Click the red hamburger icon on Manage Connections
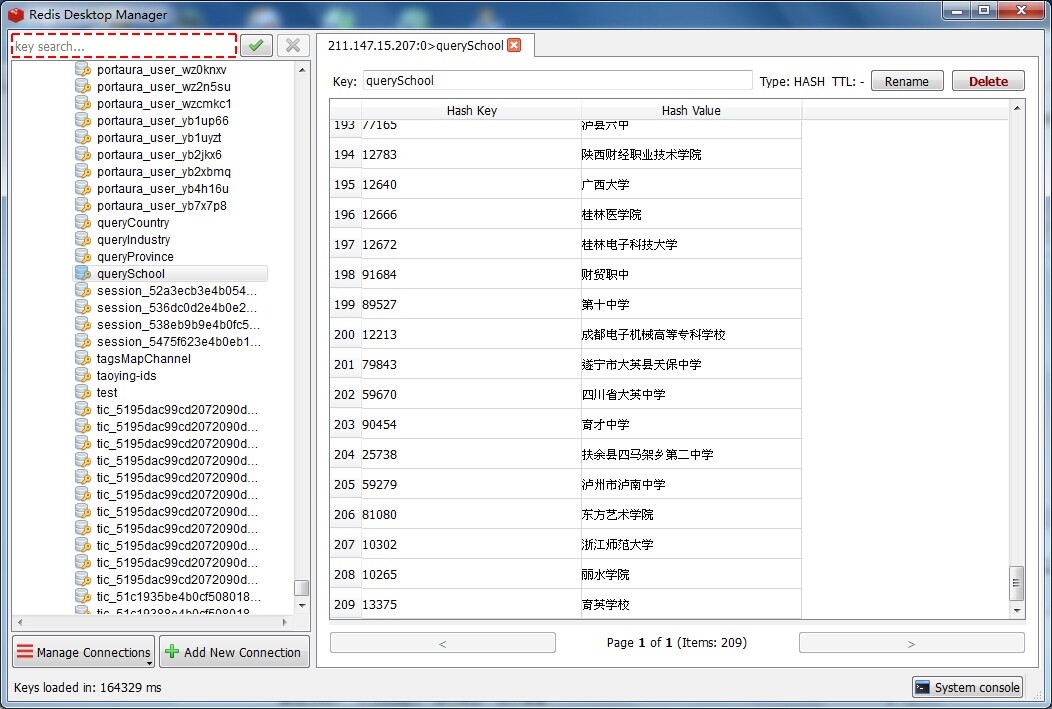Viewport: 1052px width, 709px height. (25, 651)
